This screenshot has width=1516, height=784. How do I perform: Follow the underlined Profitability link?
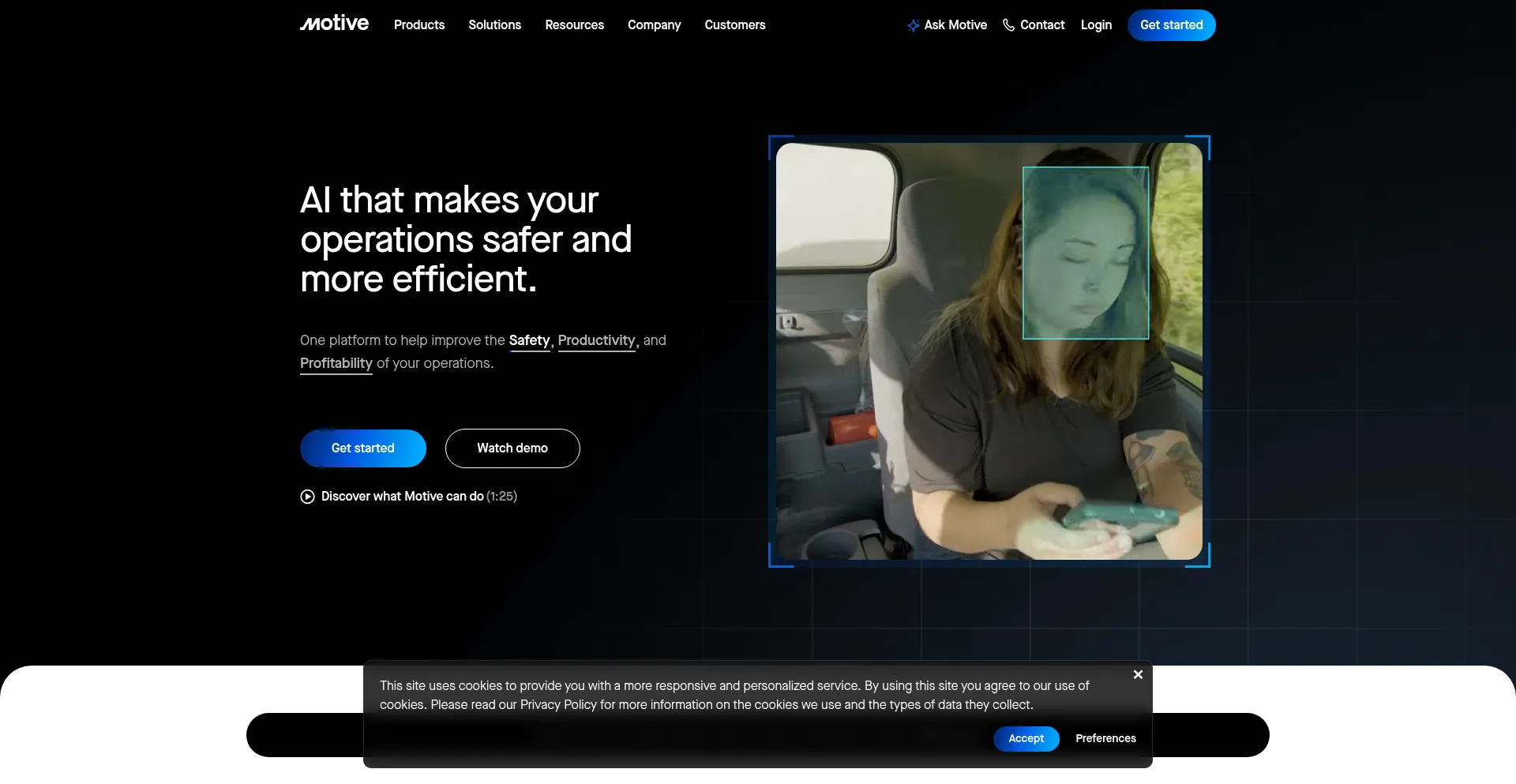coord(336,363)
